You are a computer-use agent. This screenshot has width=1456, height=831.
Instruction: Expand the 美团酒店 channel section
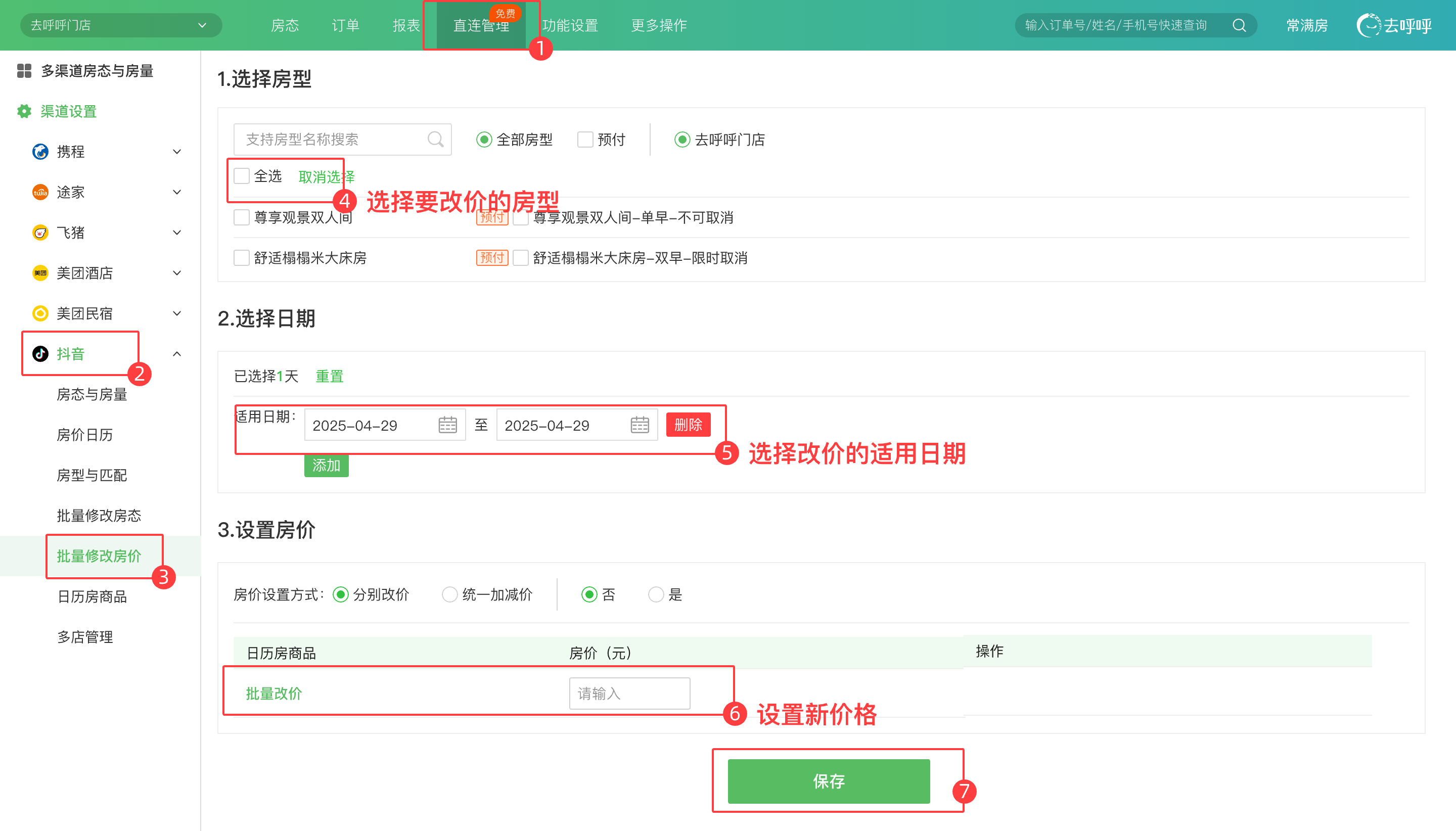click(177, 273)
